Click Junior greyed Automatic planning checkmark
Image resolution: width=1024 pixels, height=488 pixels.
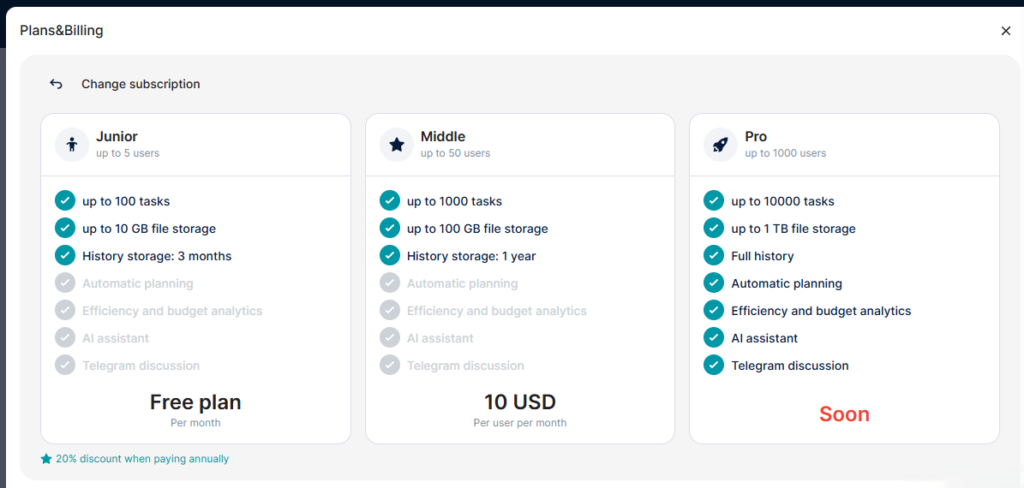[x=65, y=283]
